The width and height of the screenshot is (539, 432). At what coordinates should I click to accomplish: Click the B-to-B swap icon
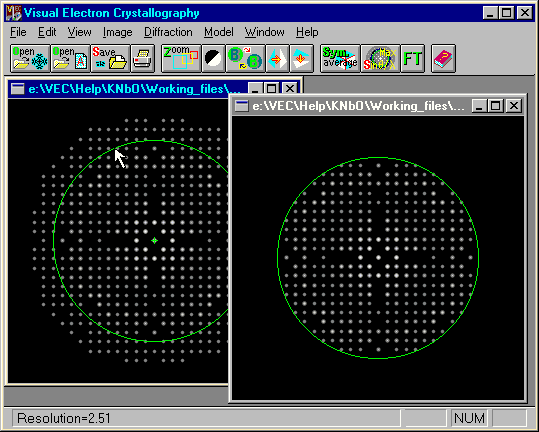point(245,58)
